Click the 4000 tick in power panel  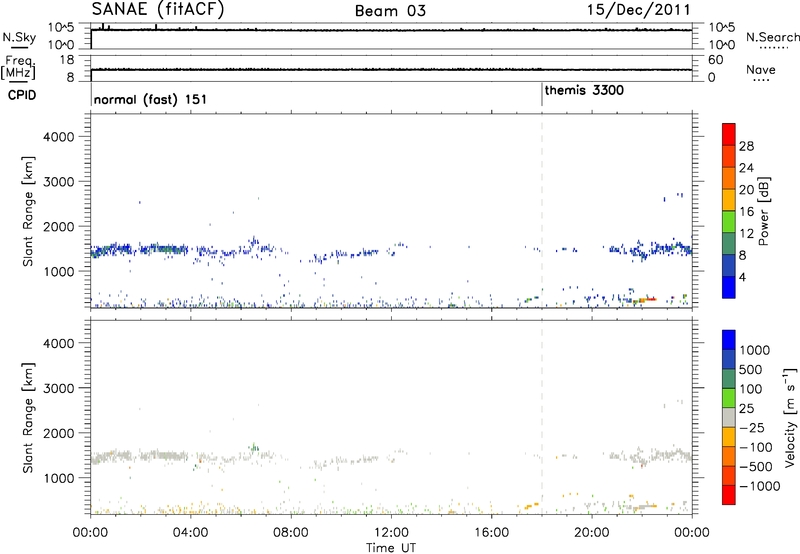click(x=59, y=137)
